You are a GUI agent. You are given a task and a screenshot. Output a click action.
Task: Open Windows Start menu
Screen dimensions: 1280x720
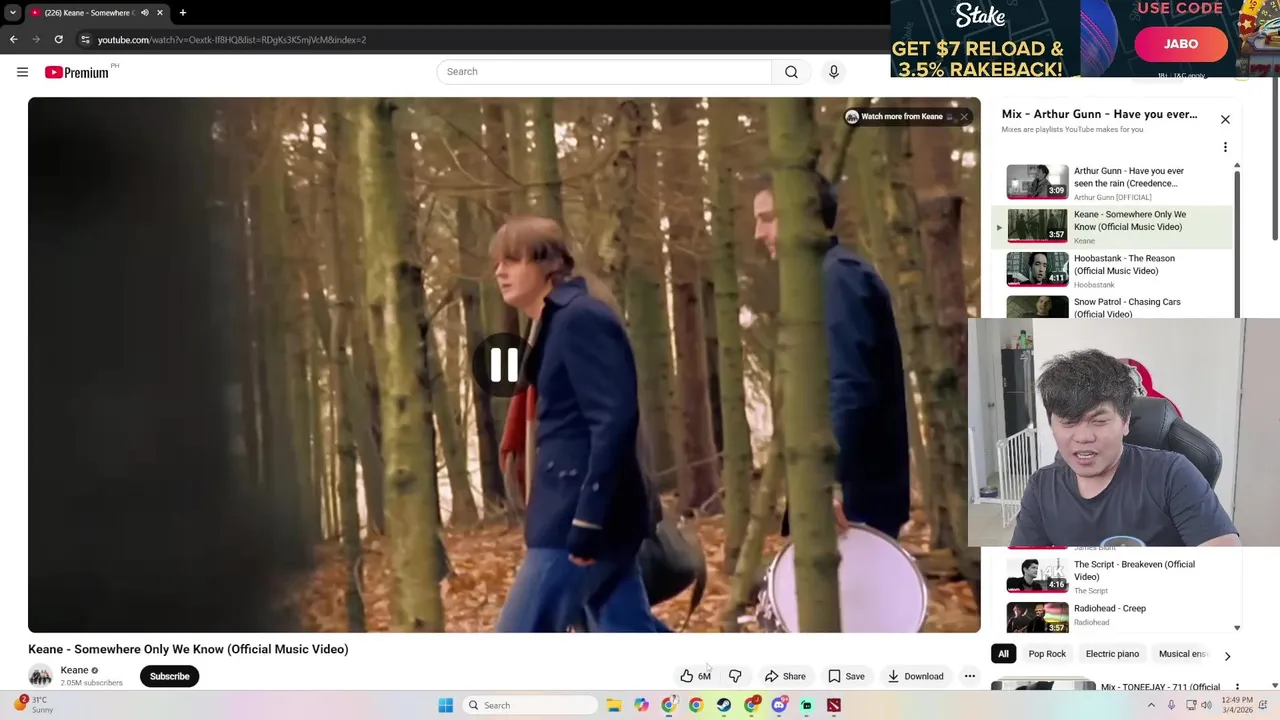[x=446, y=705]
